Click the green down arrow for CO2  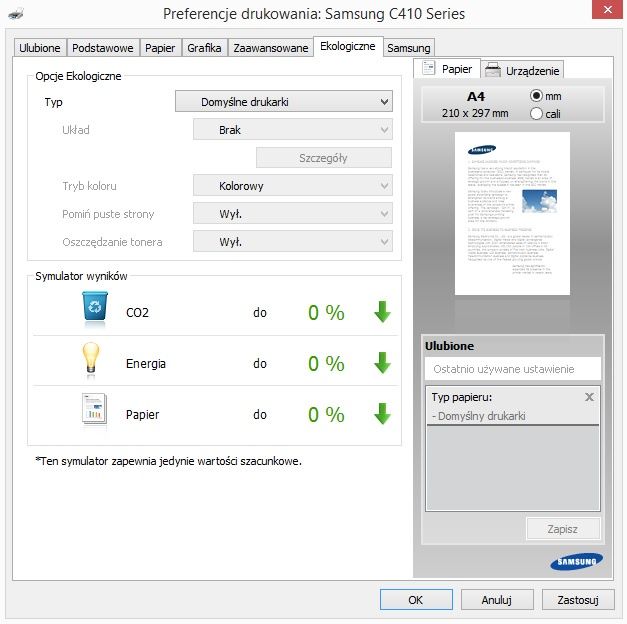pos(382,312)
